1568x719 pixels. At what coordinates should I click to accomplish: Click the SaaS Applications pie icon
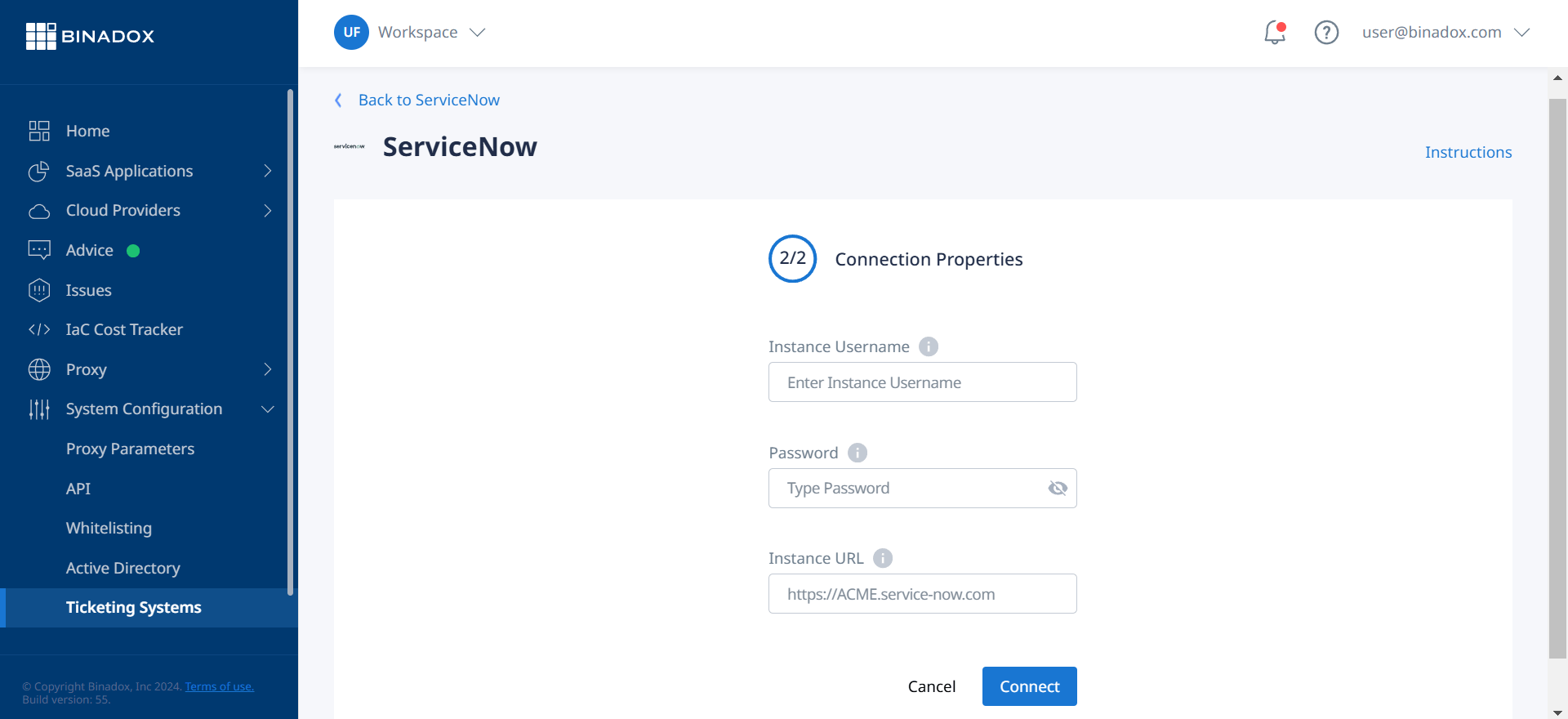click(x=39, y=171)
